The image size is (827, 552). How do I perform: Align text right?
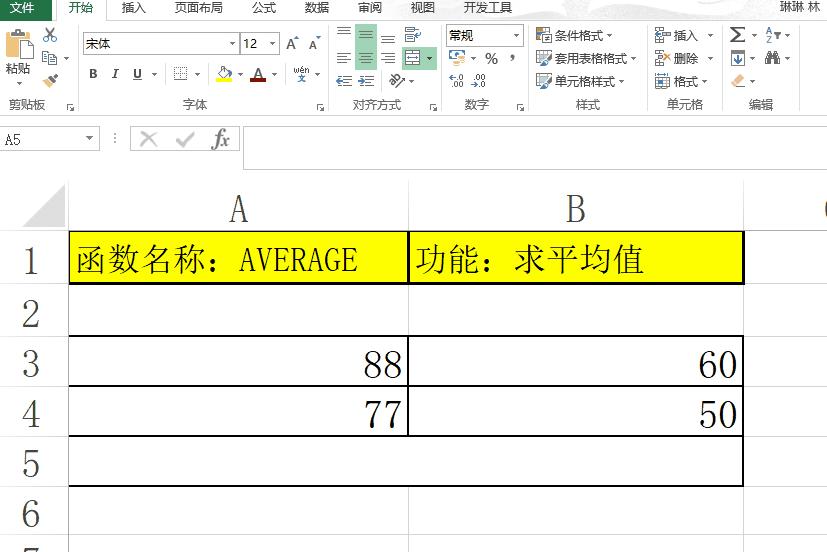click(x=388, y=58)
